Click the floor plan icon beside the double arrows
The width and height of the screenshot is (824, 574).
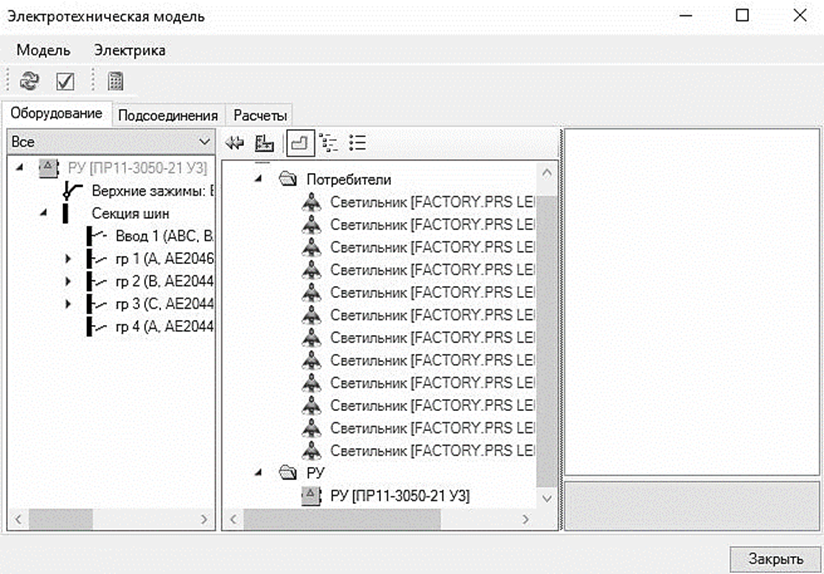[x=264, y=143]
